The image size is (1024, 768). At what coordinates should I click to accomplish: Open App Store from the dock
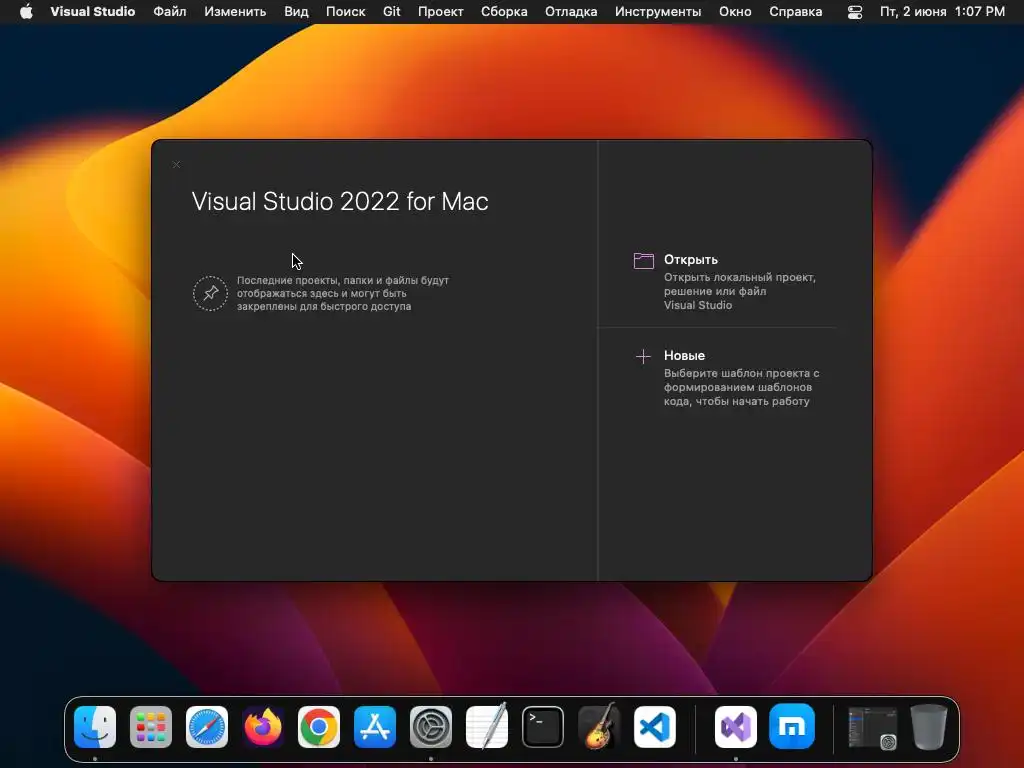click(375, 727)
